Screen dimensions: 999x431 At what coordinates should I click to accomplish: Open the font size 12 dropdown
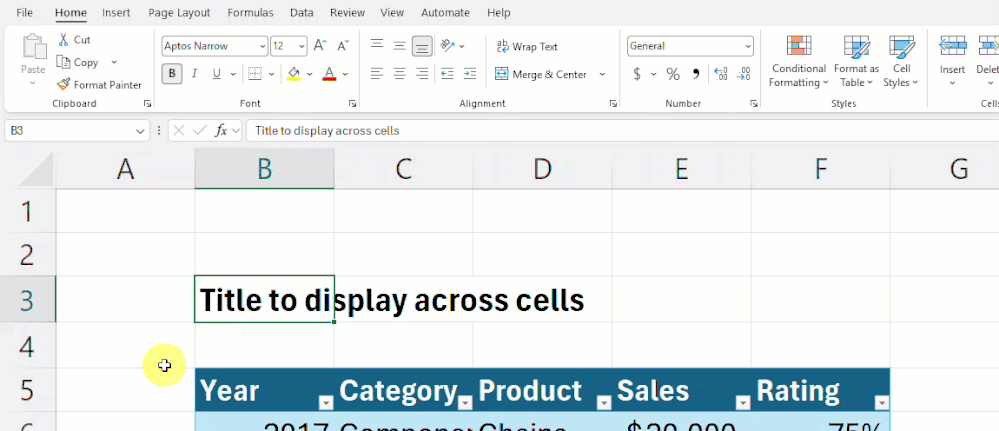(x=301, y=46)
